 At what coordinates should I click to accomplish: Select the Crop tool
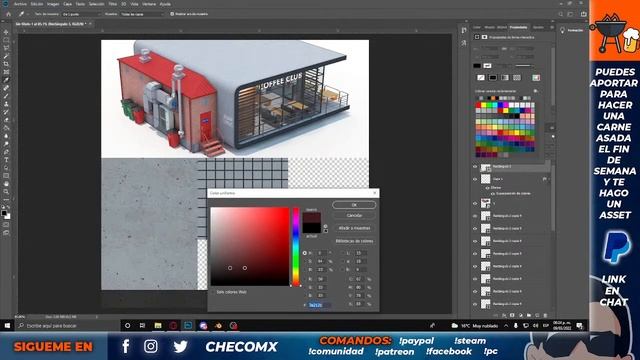6,64
